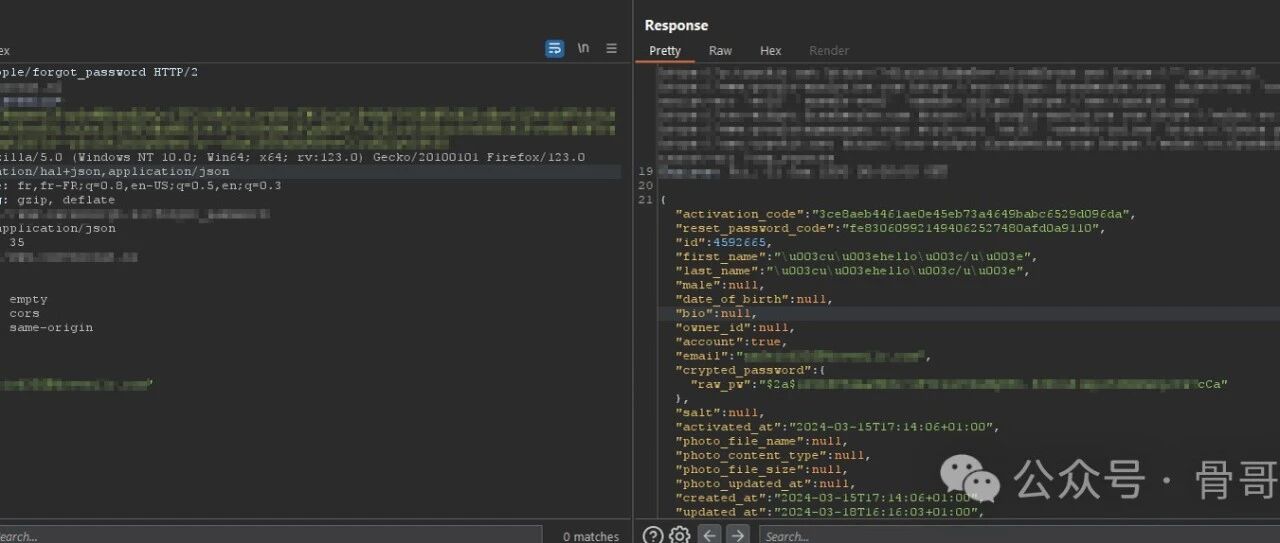
Task: Open the Render response tab
Action: click(x=829, y=51)
